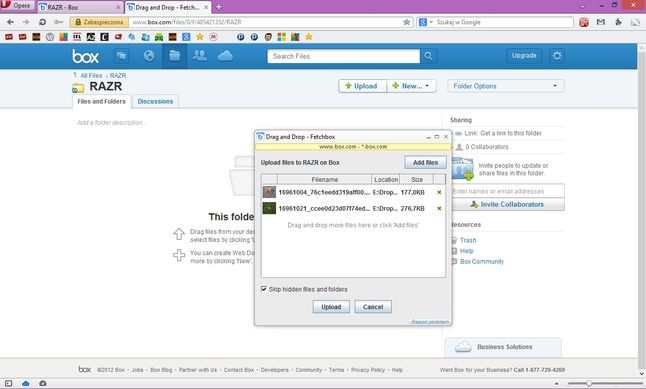
Task: Open the New... dropdown button
Action: (412, 86)
